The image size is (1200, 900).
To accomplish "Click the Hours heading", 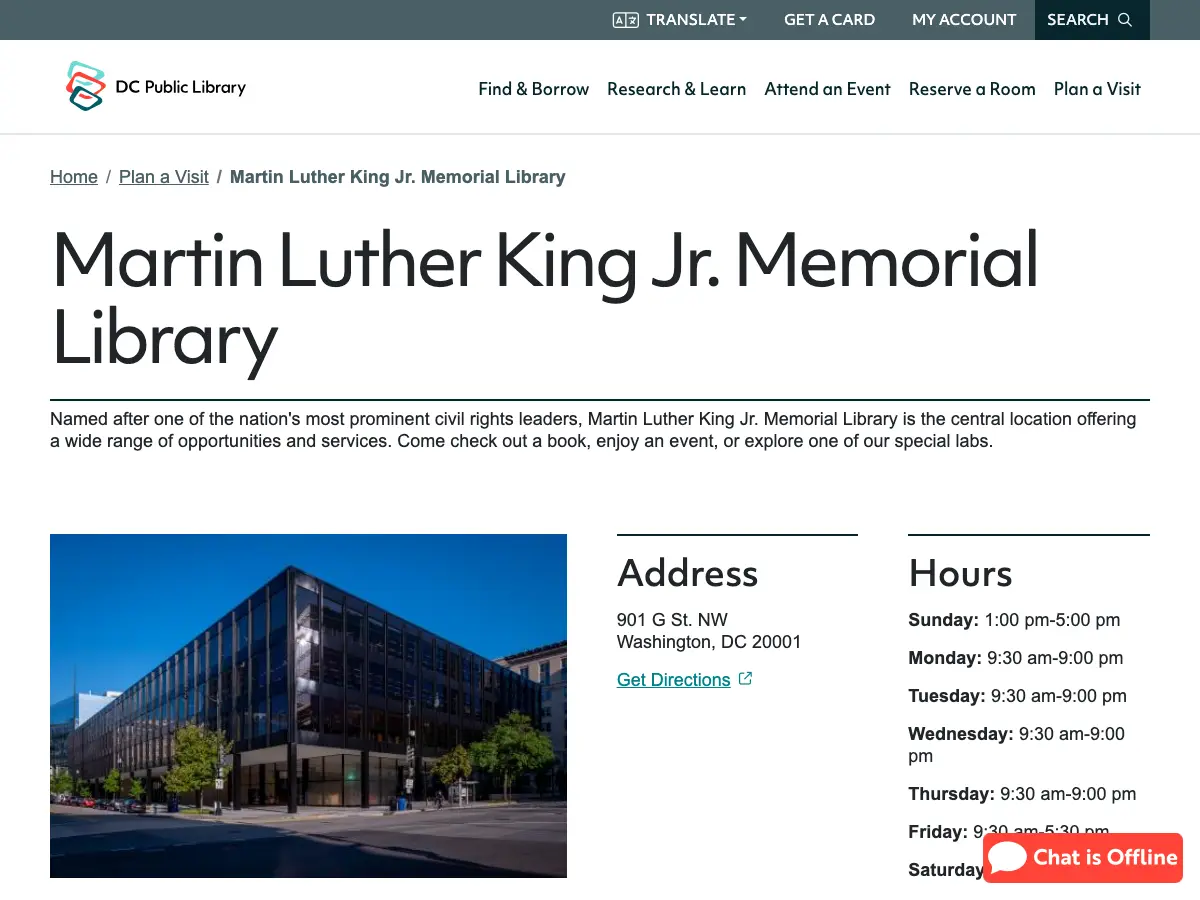I will (960, 573).
